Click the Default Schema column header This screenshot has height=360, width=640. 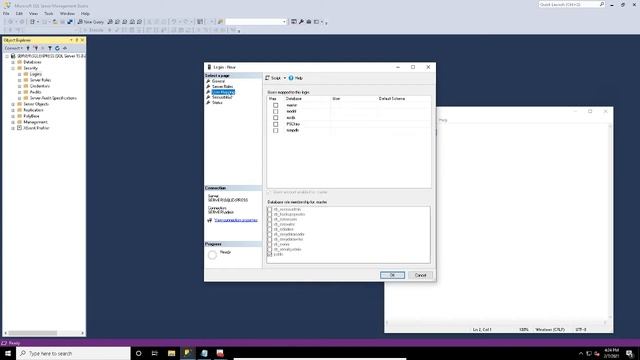pos(392,99)
